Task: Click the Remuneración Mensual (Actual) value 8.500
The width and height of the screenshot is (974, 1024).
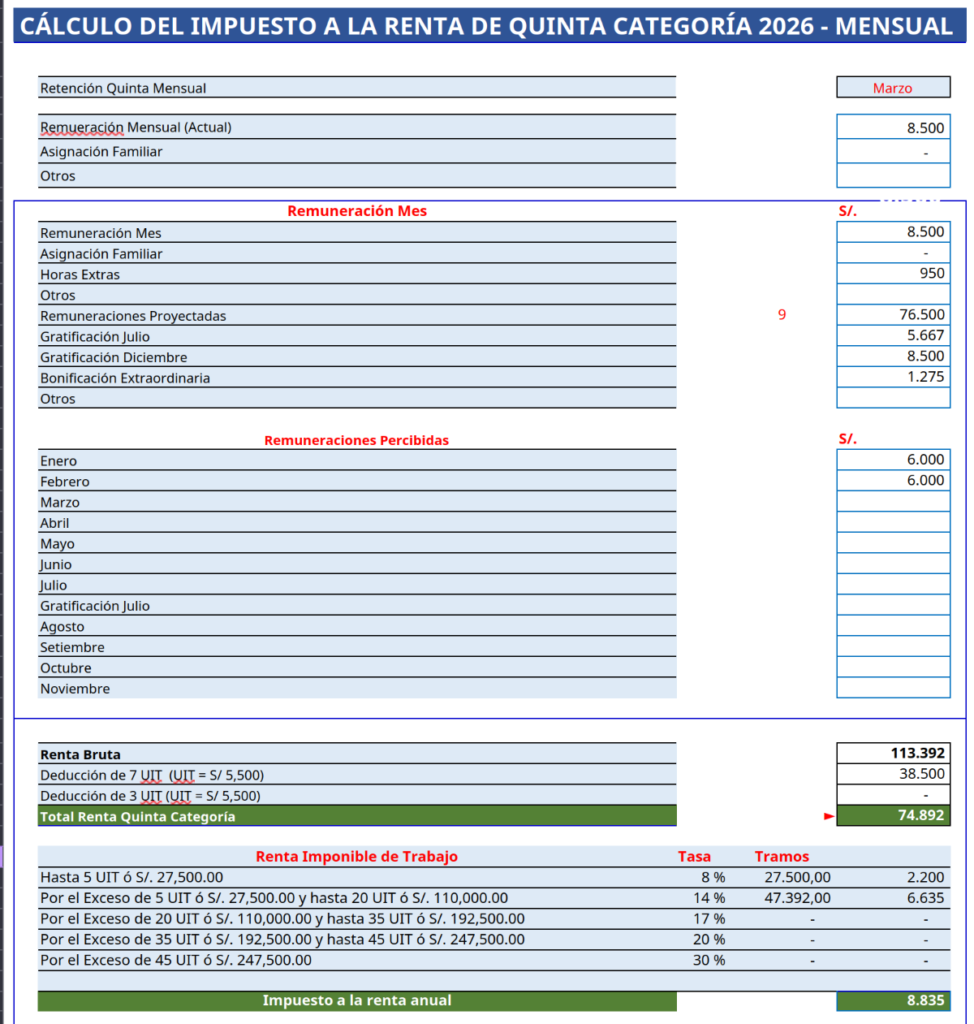Action: pos(892,127)
